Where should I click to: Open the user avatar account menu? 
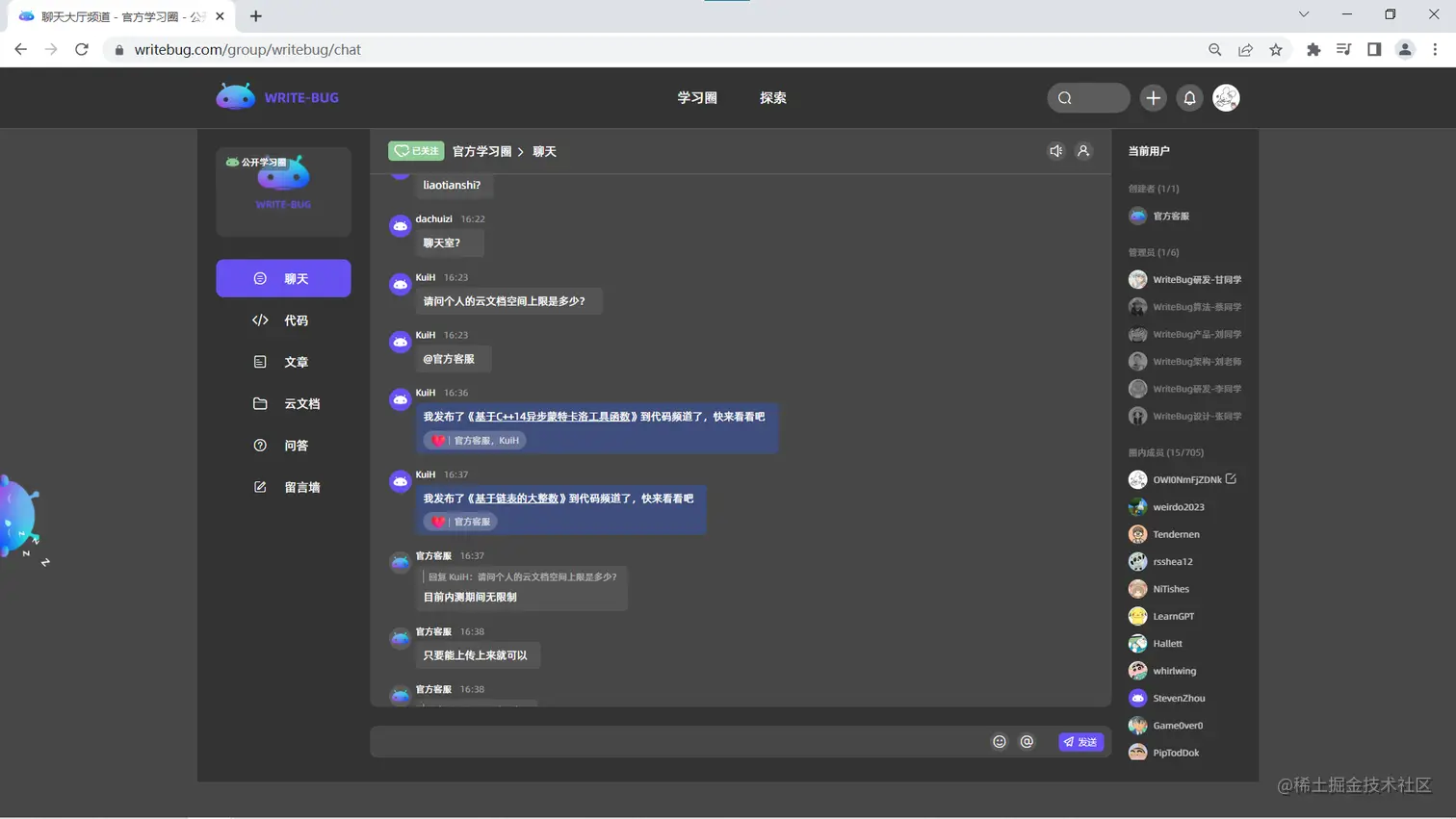tap(1226, 97)
